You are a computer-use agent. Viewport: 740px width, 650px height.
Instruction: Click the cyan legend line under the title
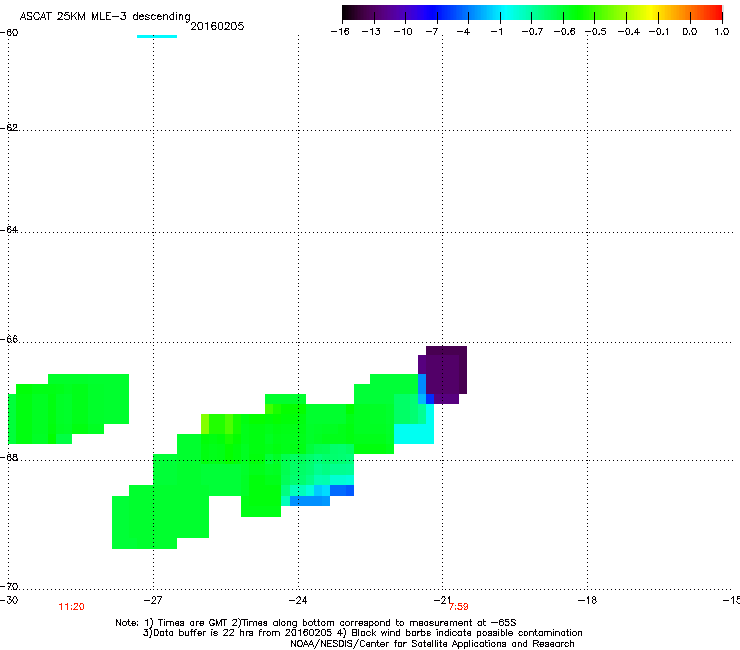[x=157, y=36]
